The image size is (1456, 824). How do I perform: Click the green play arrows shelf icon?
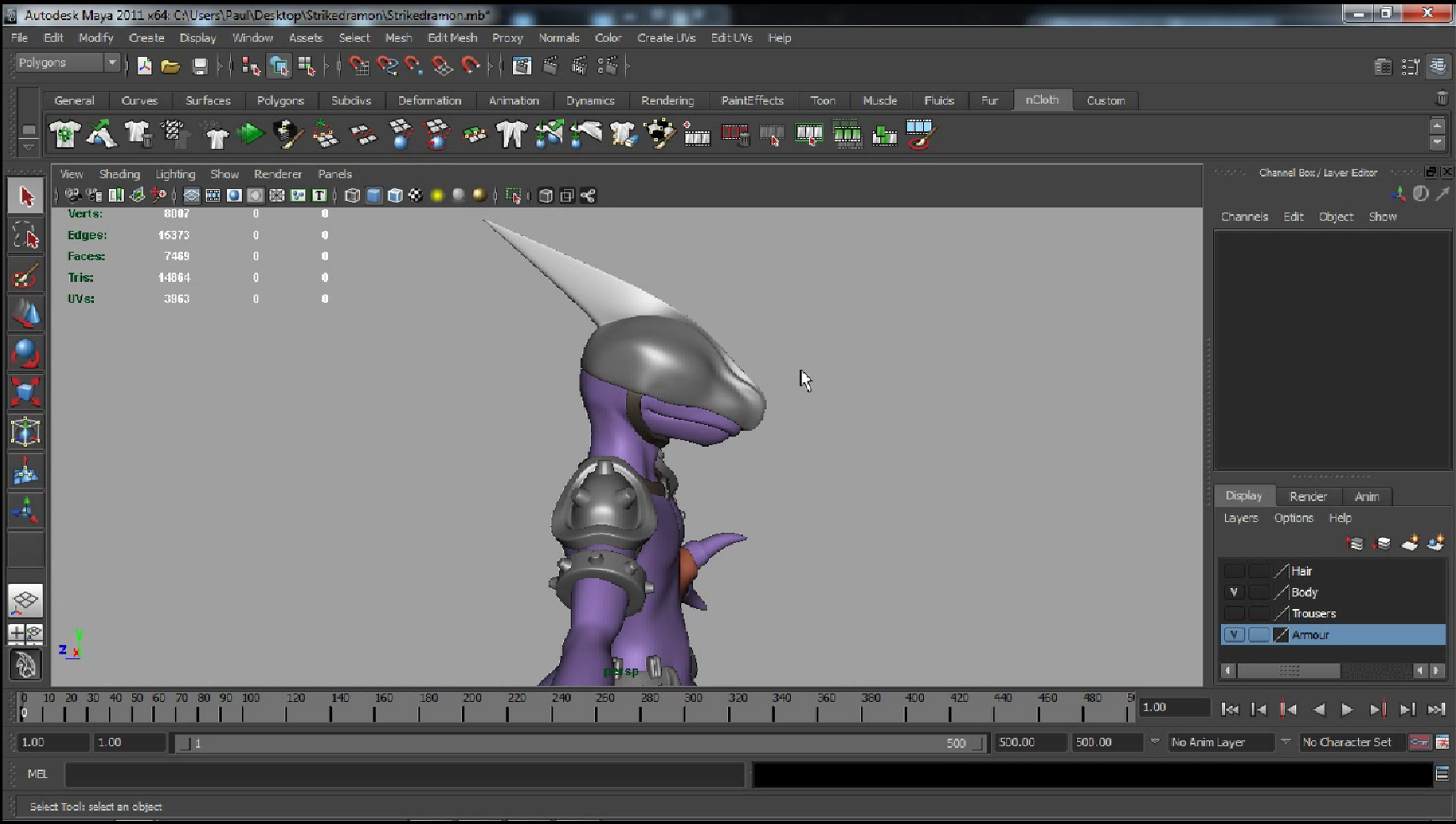tap(250, 134)
